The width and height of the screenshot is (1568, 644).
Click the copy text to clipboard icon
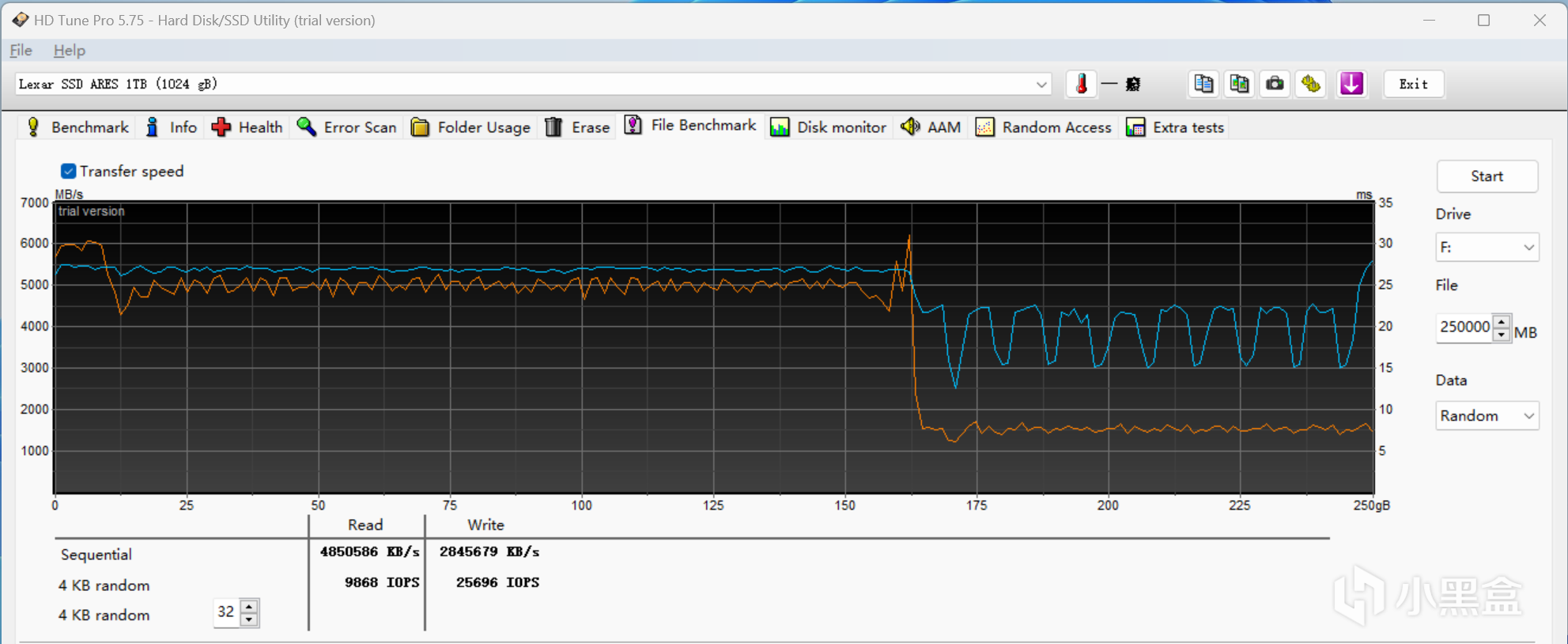point(1203,84)
